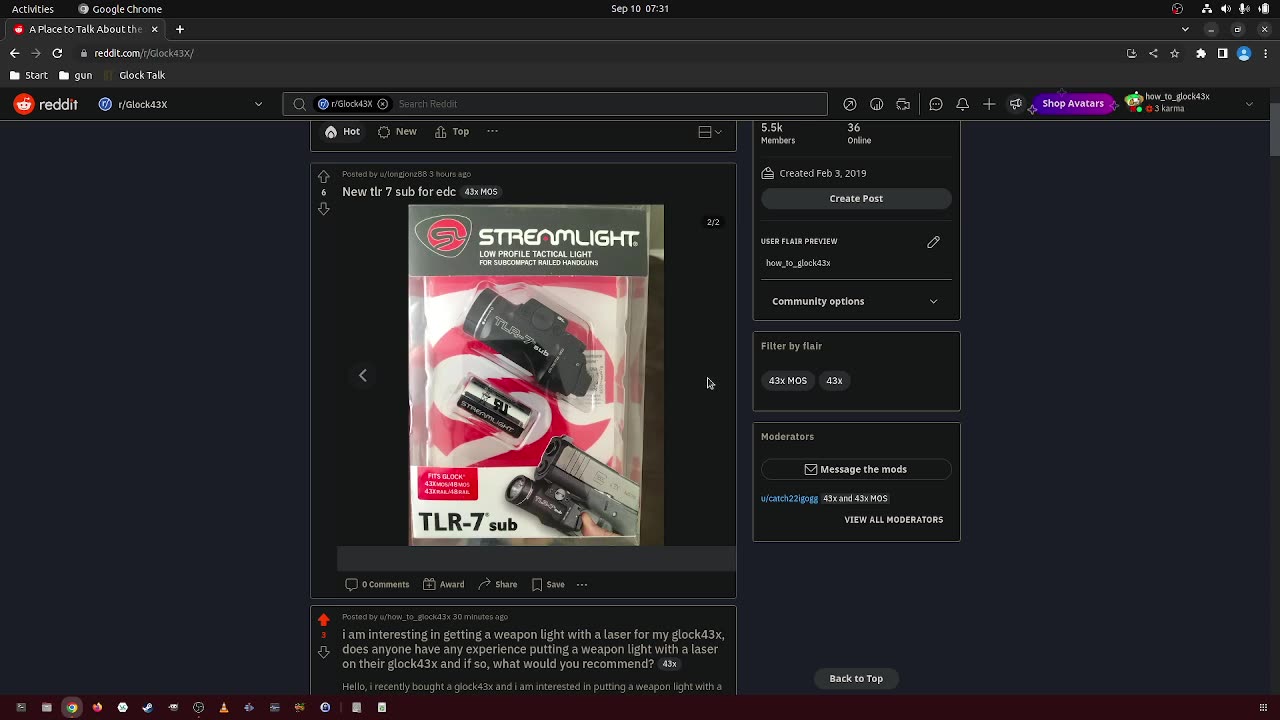Open the Start bookmark folder
This screenshot has height=720, width=1280.
tap(29, 75)
